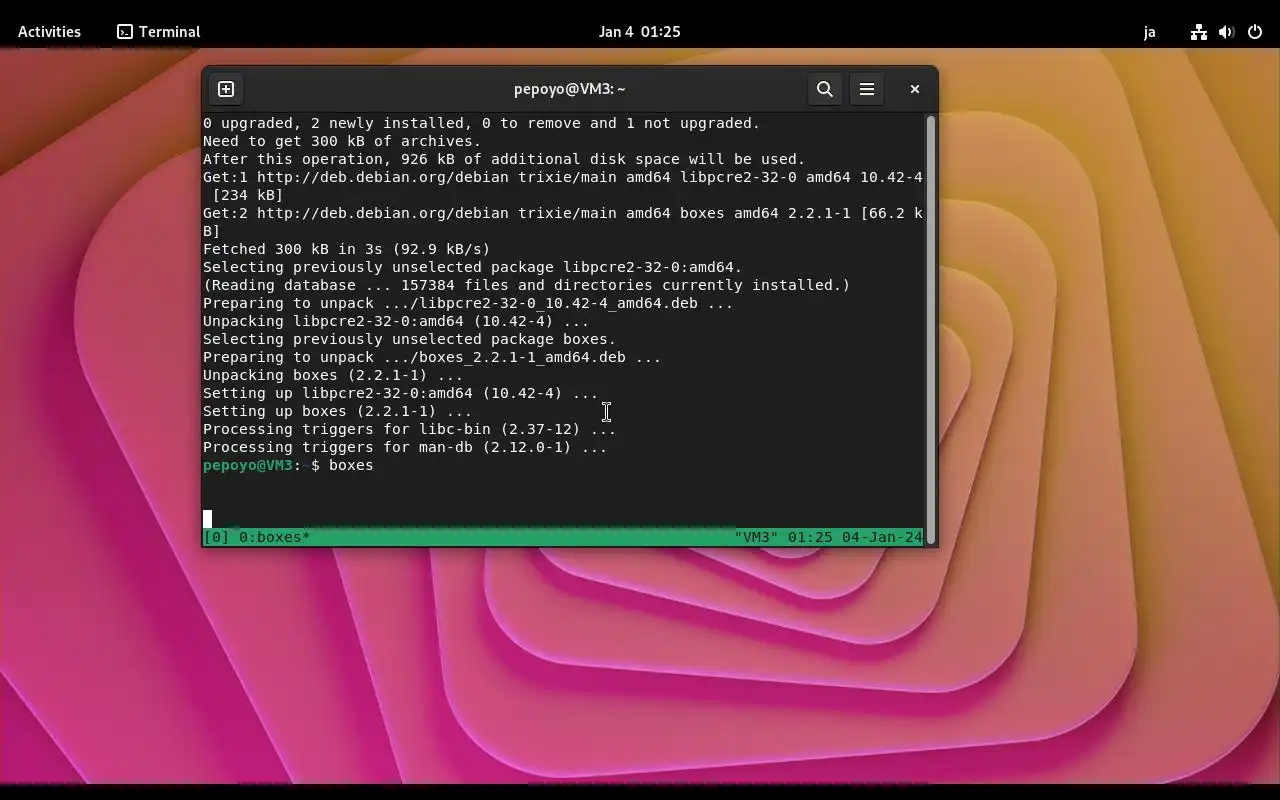Click 04-Jan-24 date in tmux status bar
This screenshot has width=1280, height=800.
(882, 538)
